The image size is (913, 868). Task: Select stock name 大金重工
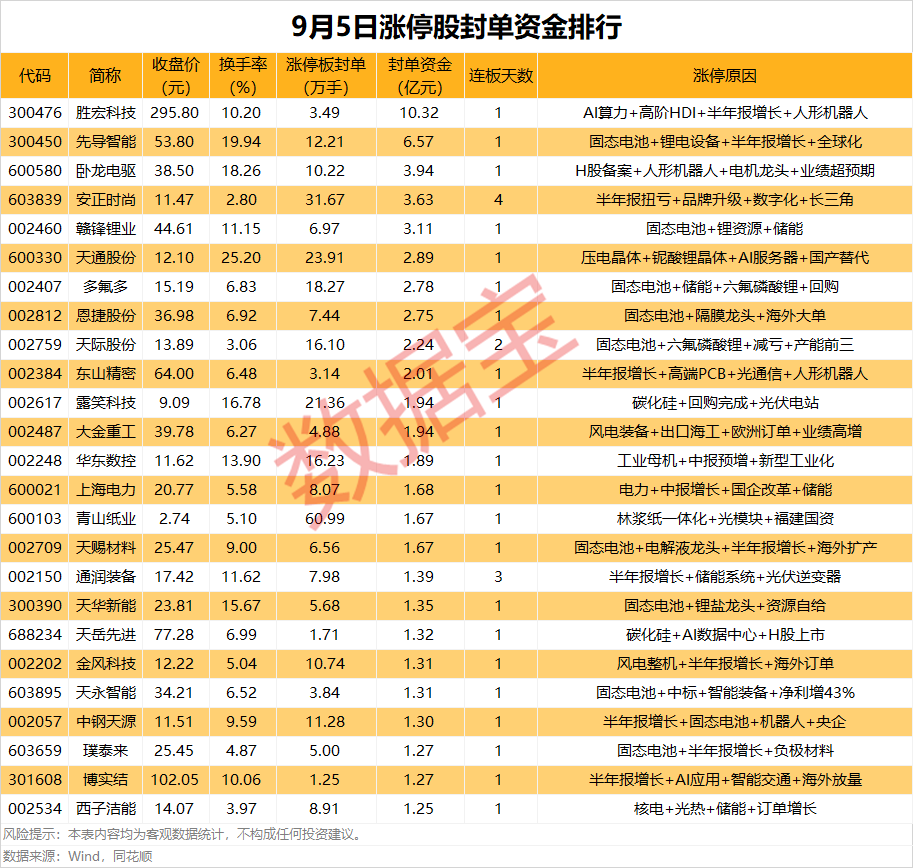click(x=106, y=432)
